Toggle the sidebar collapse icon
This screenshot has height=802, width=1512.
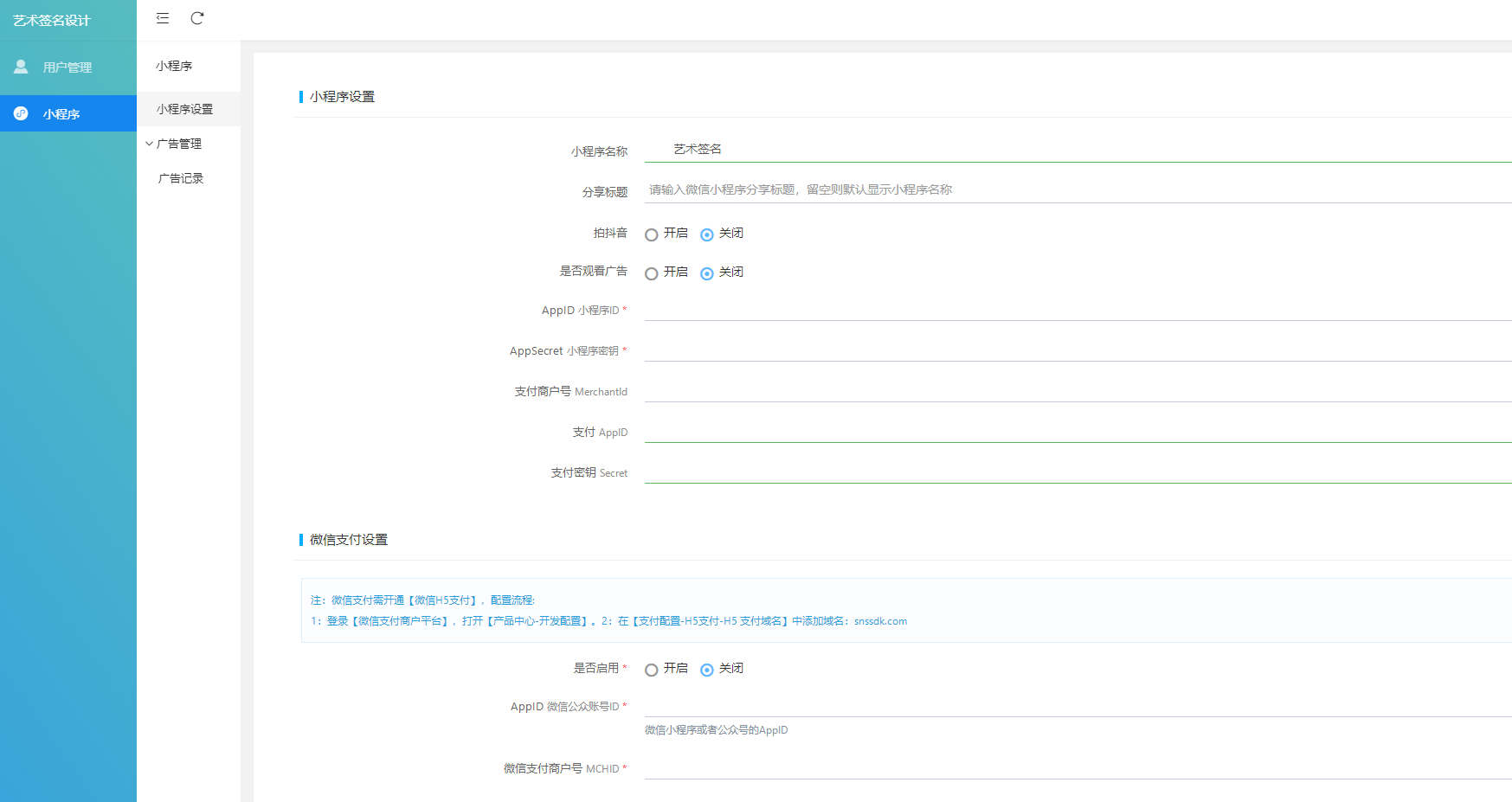(163, 18)
